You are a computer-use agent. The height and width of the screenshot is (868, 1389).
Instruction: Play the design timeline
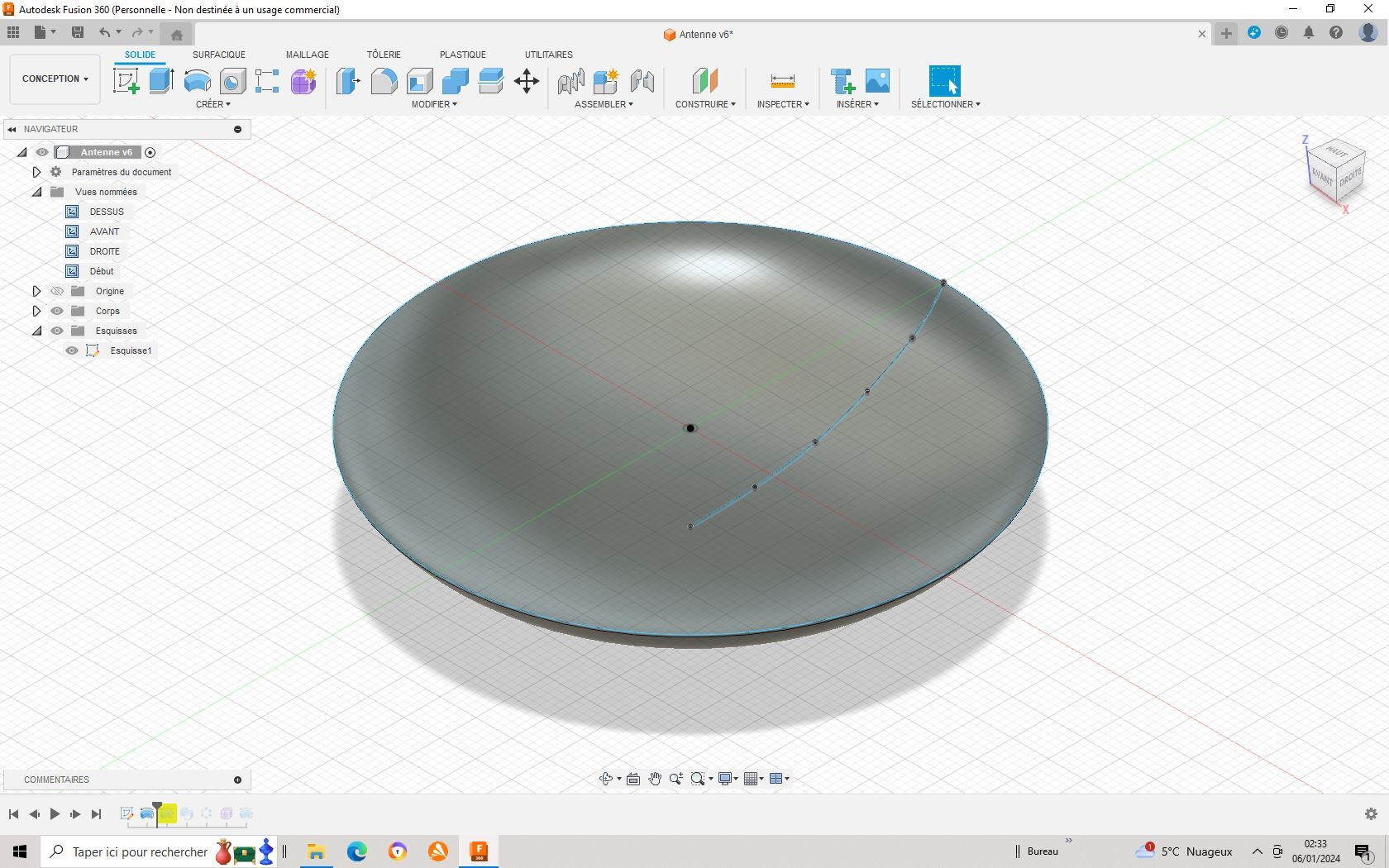(x=55, y=814)
